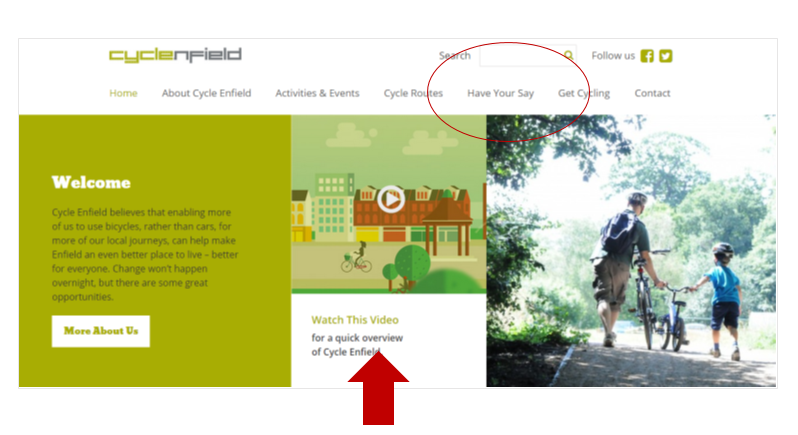Image resolution: width=798 pixels, height=435 pixels.
Task: Play the Cycle Enfield overview video
Action: (390, 200)
